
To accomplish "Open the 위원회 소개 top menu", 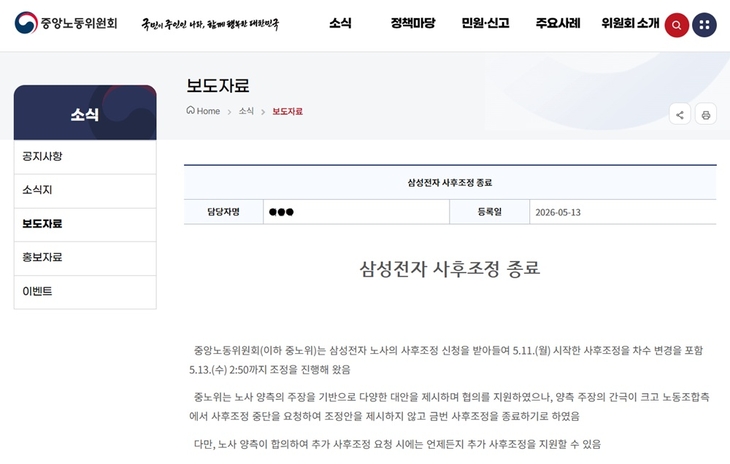I will tap(630, 23).
